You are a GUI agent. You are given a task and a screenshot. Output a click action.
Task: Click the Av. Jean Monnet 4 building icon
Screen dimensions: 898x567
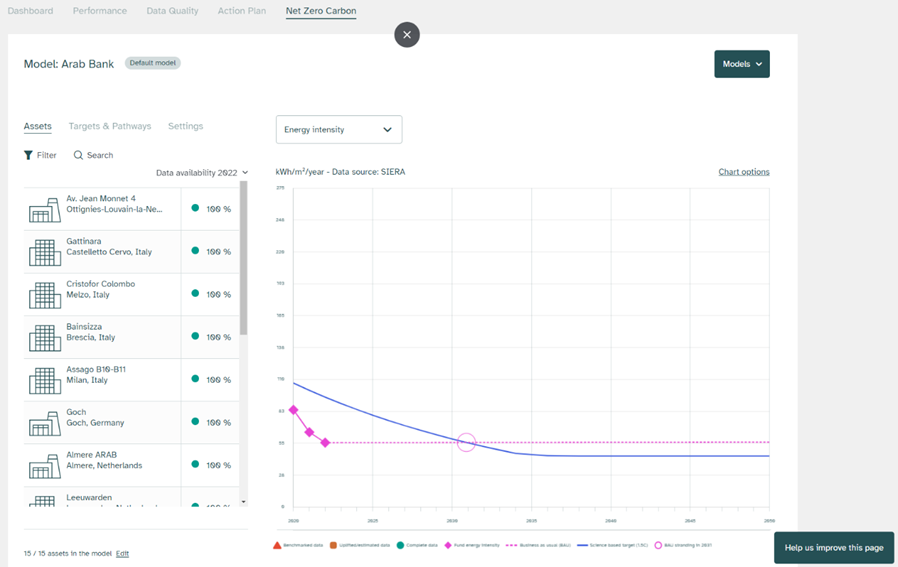click(44, 210)
